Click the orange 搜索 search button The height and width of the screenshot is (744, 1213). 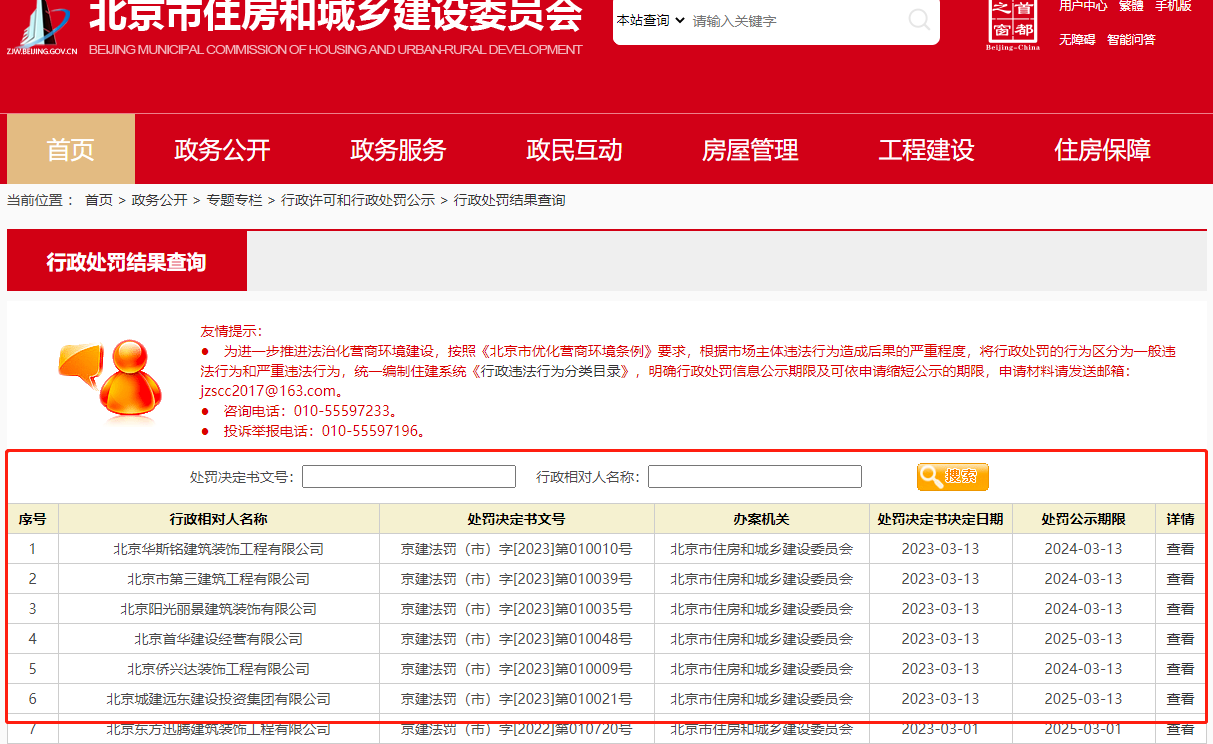pyautogui.click(x=953, y=477)
